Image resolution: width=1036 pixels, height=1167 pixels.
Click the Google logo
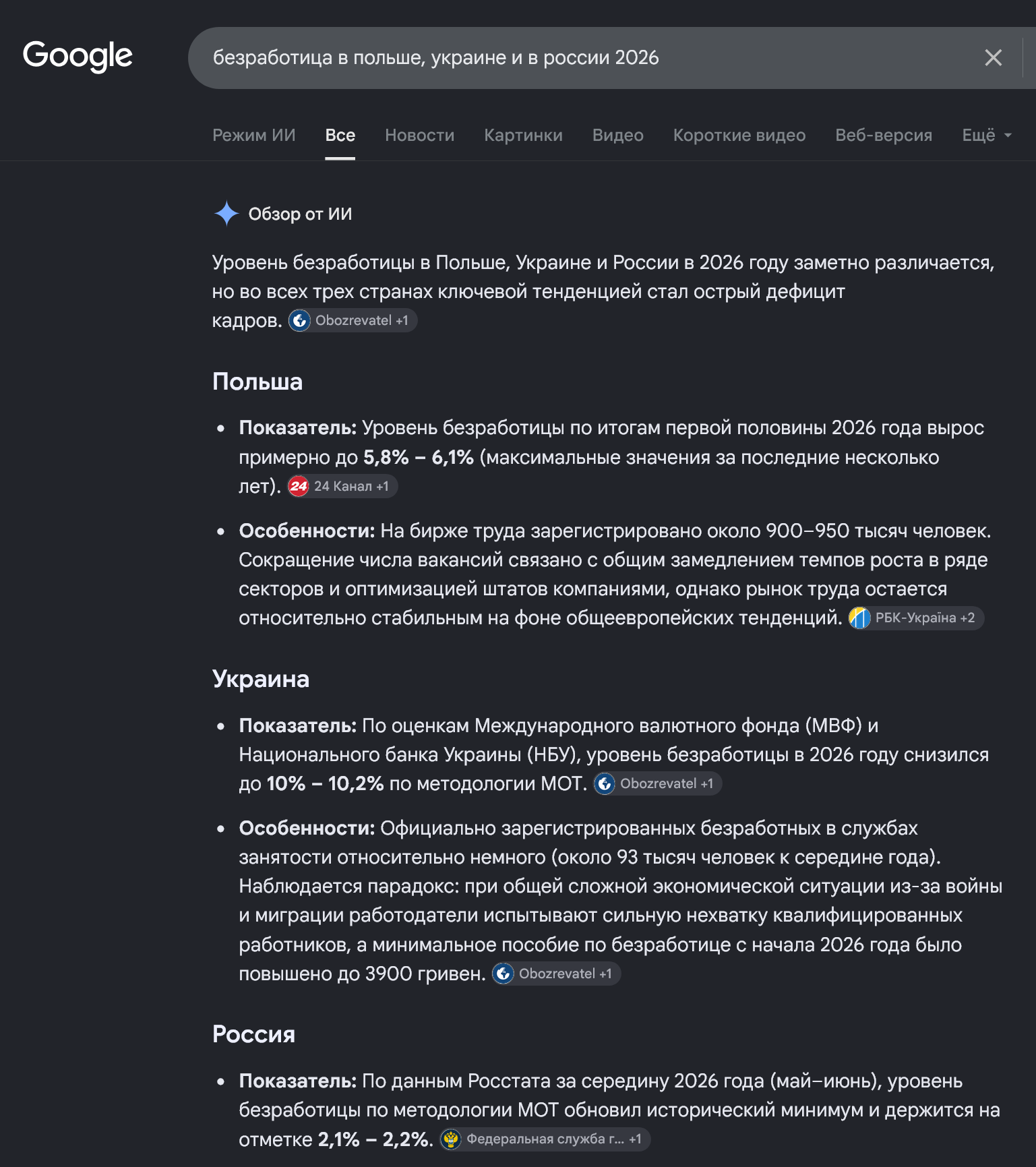[78, 57]
